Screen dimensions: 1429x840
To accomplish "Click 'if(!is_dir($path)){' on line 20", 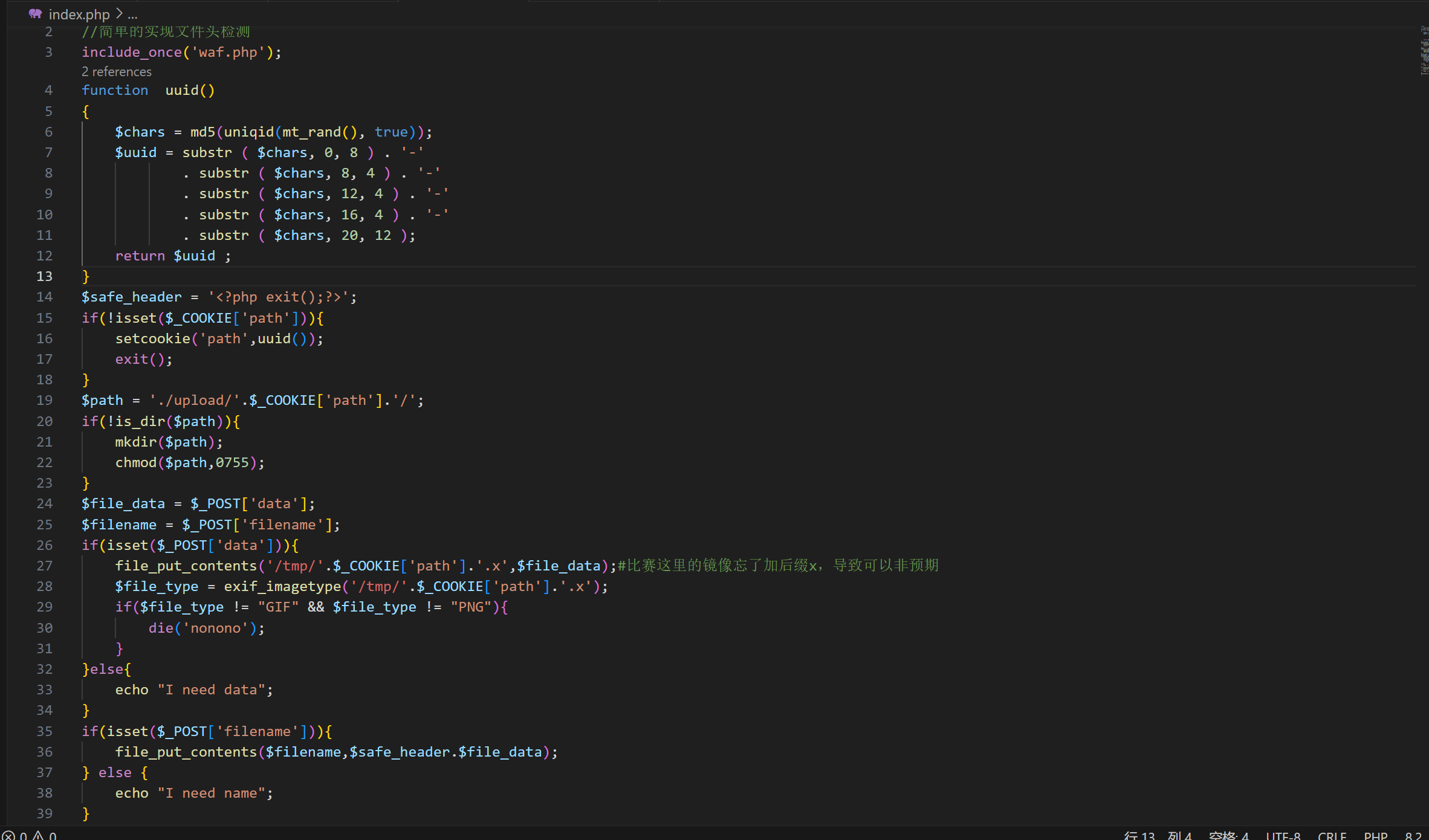I will point(161,421).
